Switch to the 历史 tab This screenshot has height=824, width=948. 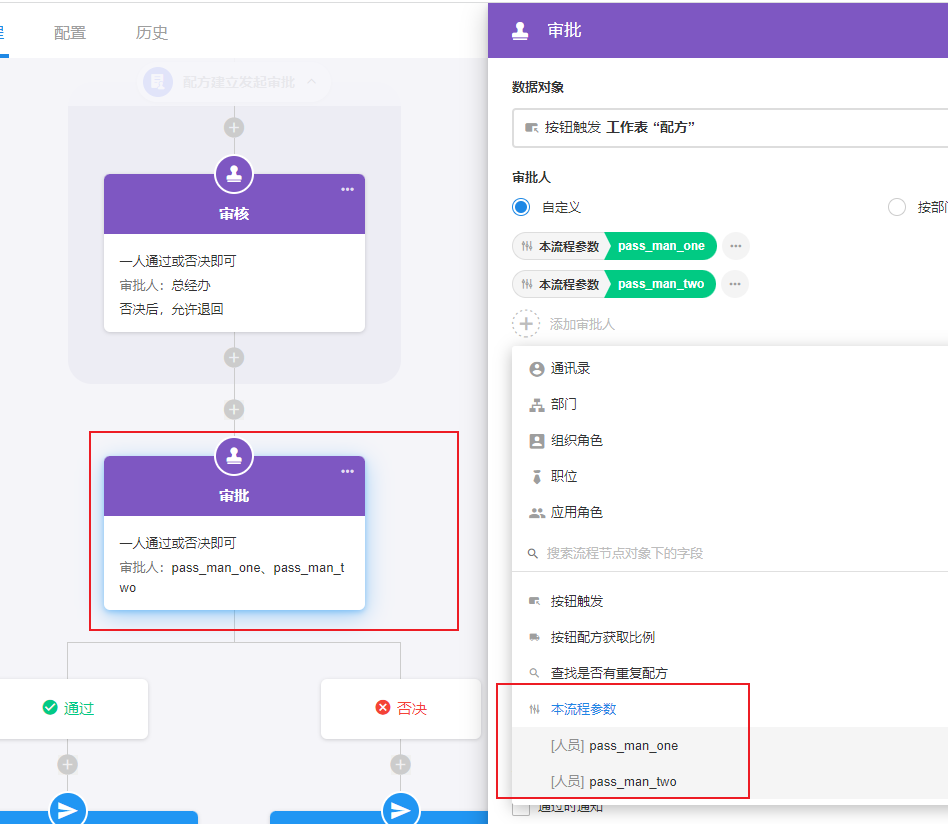pos(152,33)
